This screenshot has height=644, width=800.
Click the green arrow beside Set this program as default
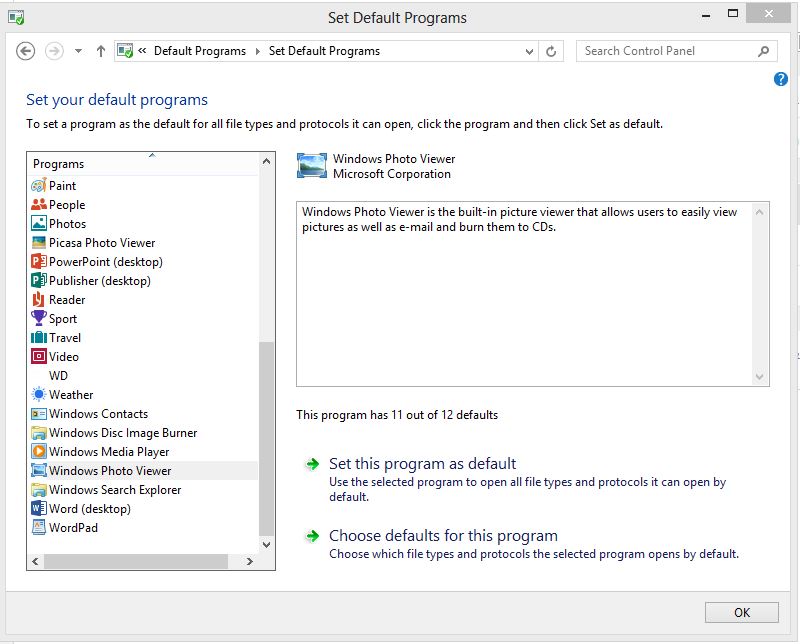tap(312, 464)
